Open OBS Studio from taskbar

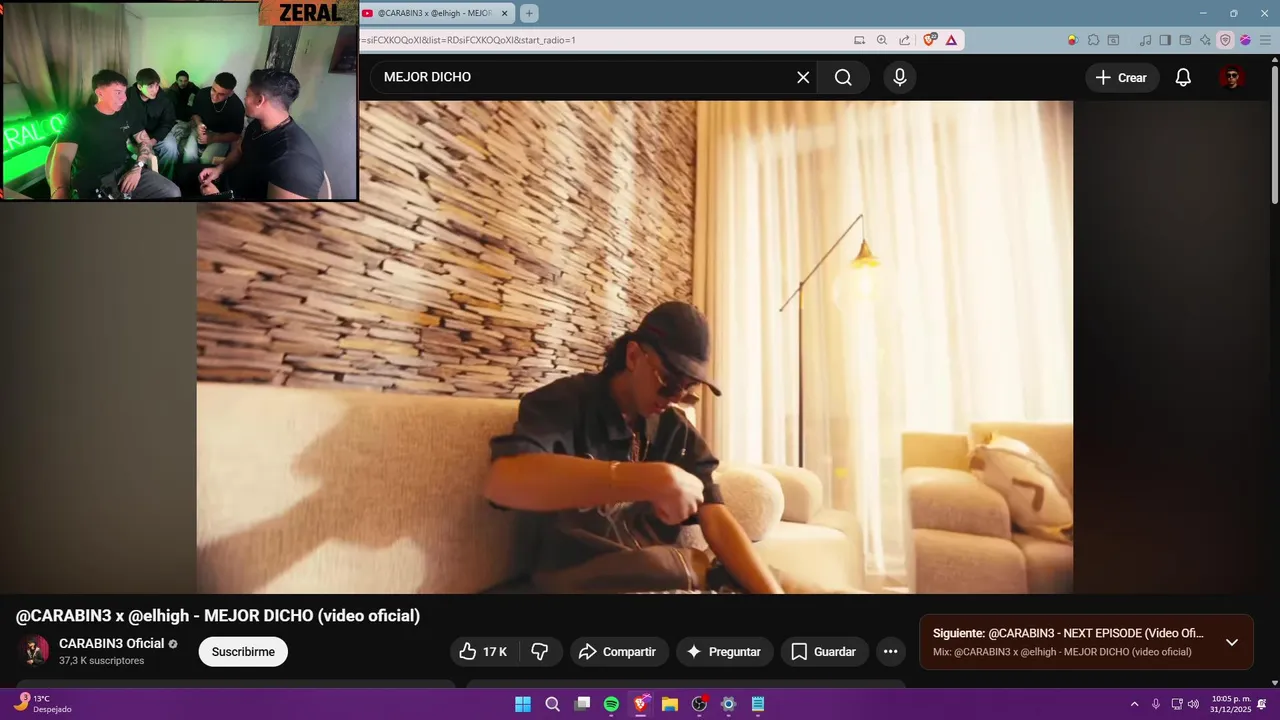(x=699, y=704)
